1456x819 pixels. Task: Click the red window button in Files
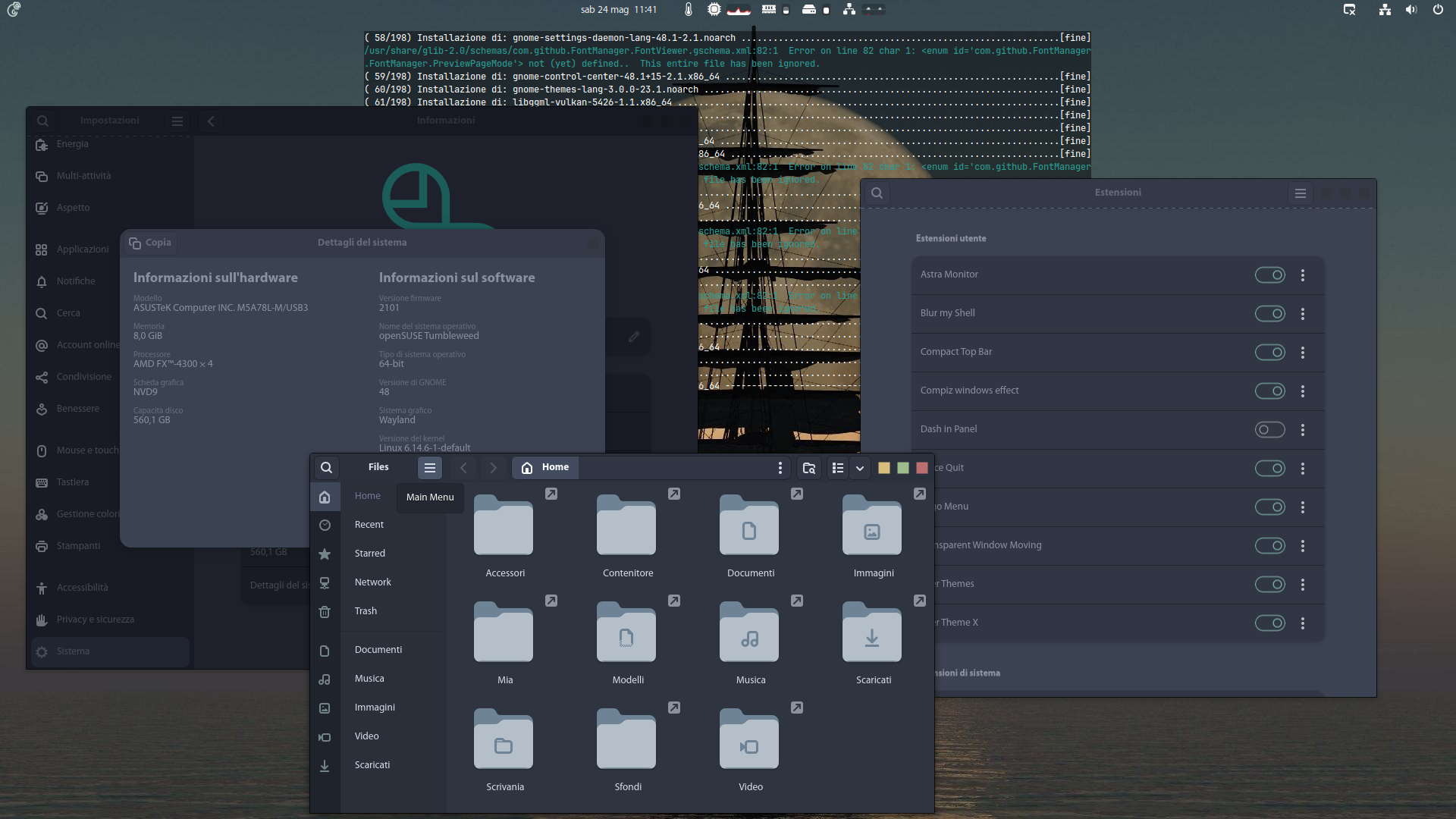click(922, 468)
